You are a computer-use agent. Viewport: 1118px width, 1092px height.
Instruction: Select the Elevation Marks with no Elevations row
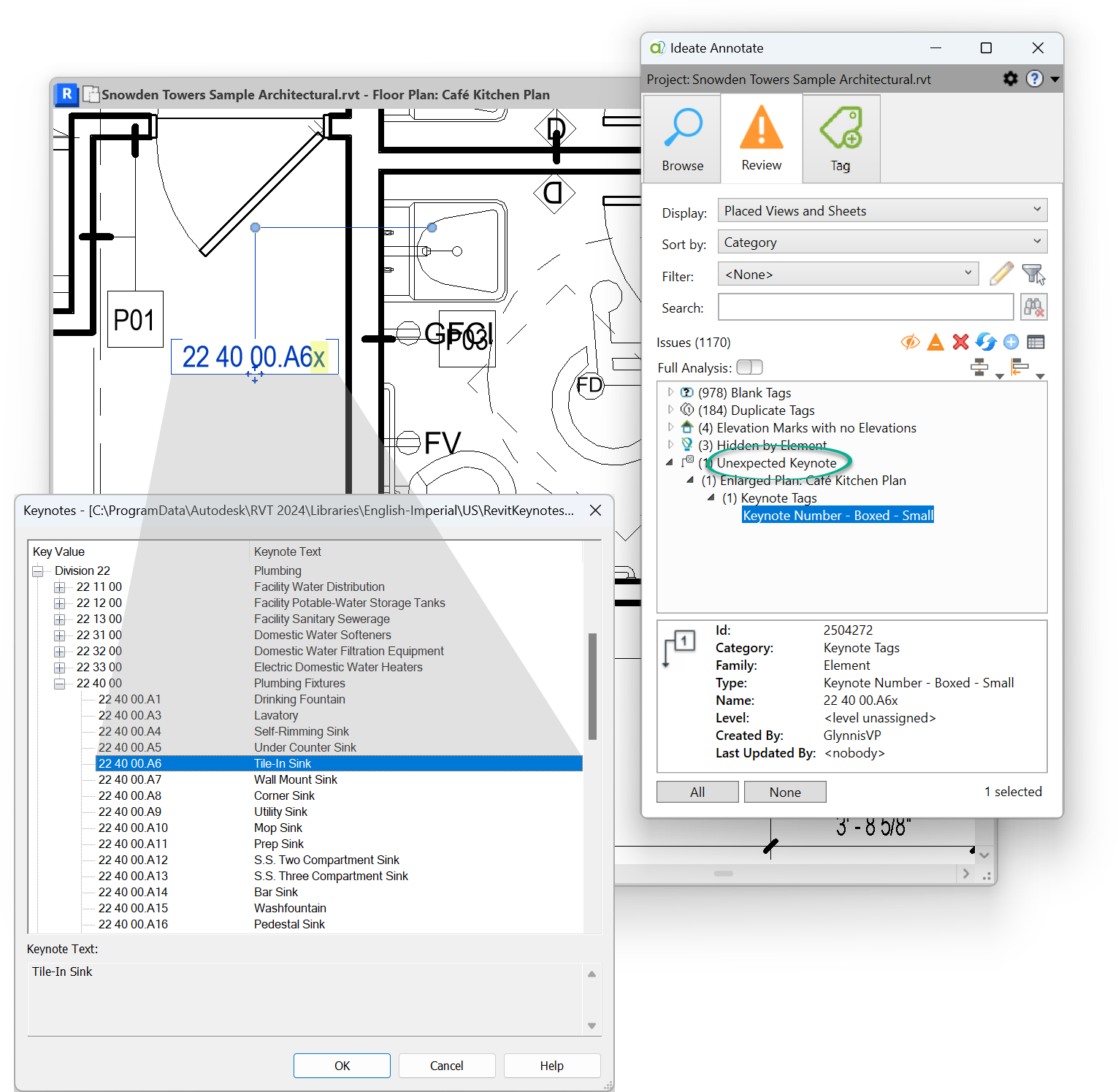[x=807, y=427]
